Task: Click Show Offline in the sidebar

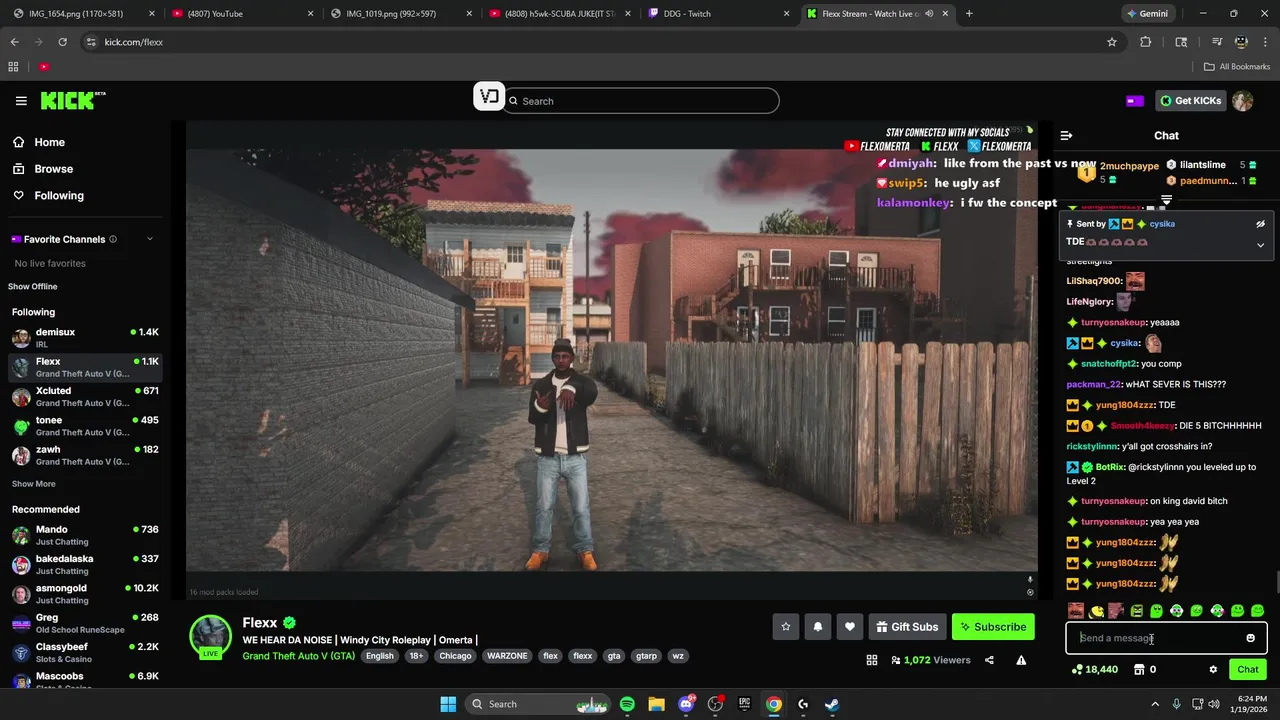Action: point(33,287)
